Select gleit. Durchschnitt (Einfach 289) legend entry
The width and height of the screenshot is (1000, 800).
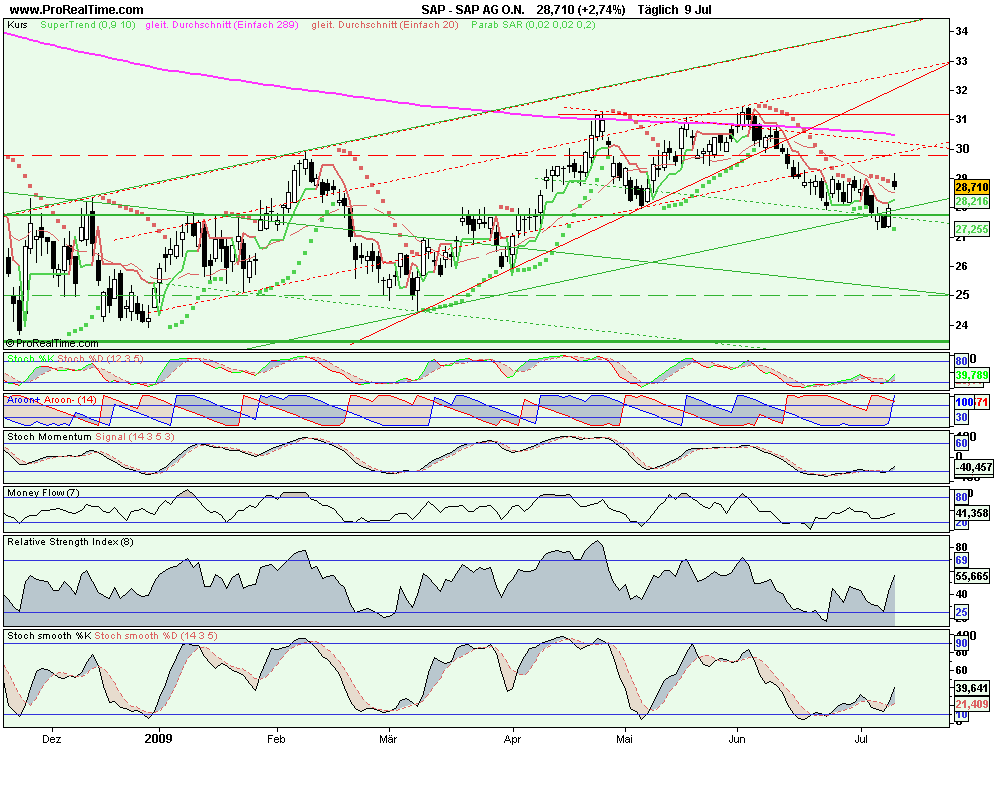point(222,25)
